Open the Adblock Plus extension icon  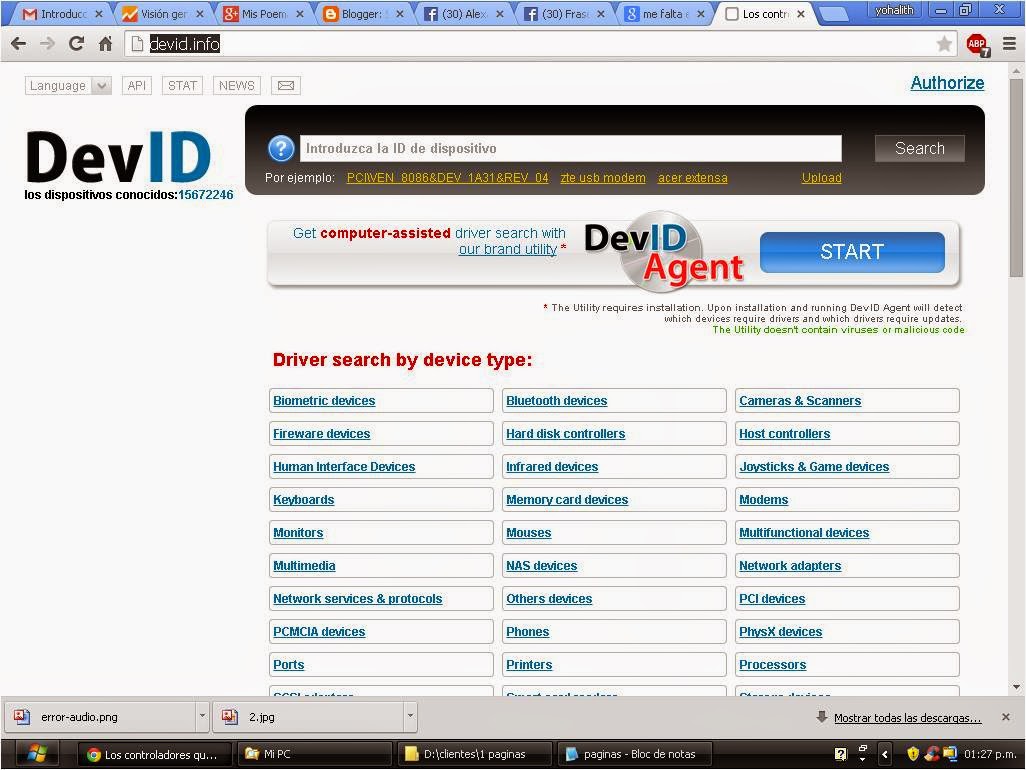click(978, 44)
